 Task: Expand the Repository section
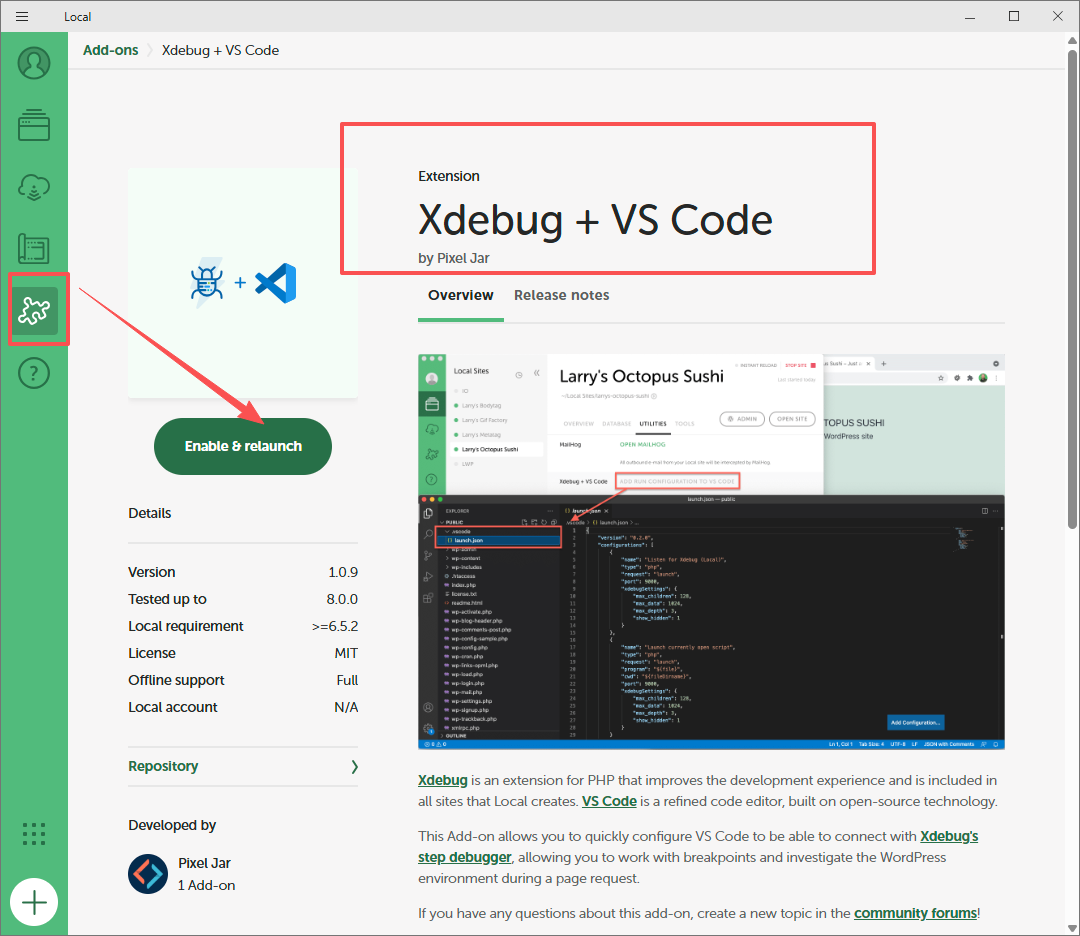click(242, 765)
